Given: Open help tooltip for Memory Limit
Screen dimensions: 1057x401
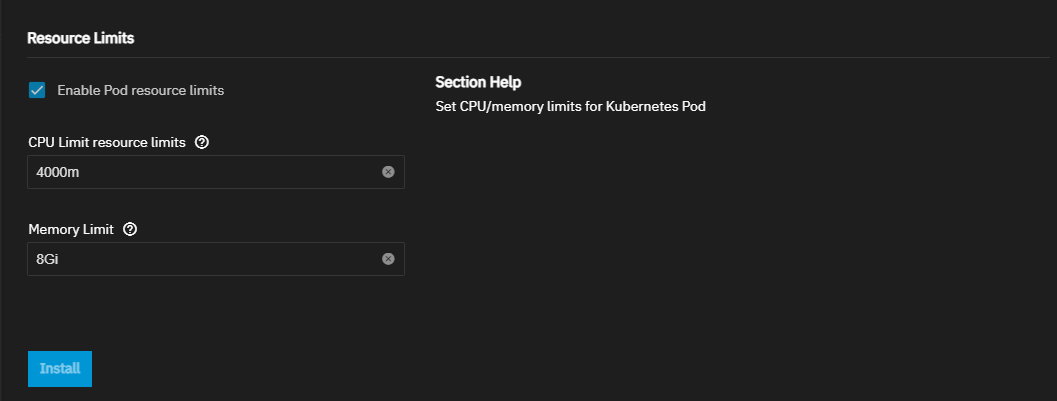Looking at the screenshot, I should pos(131,230).
